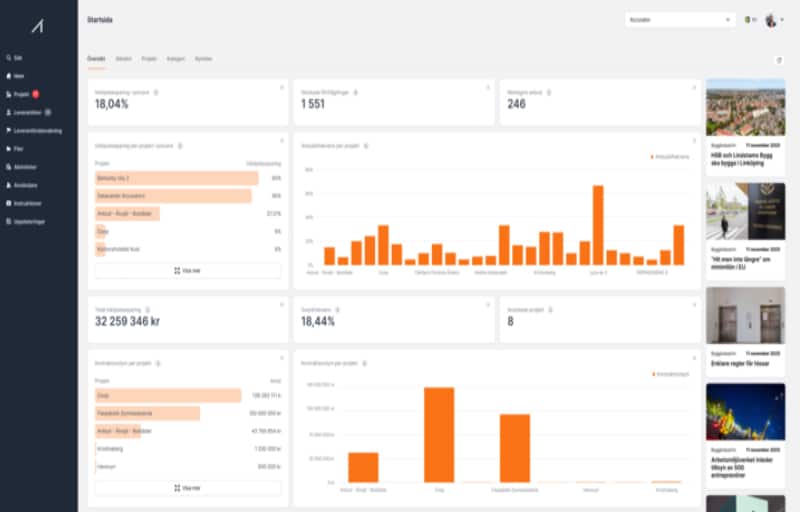Screen dimensions: 800x512
Task: Click the edit dashboard icon above news column
Action: click(779, 60)
